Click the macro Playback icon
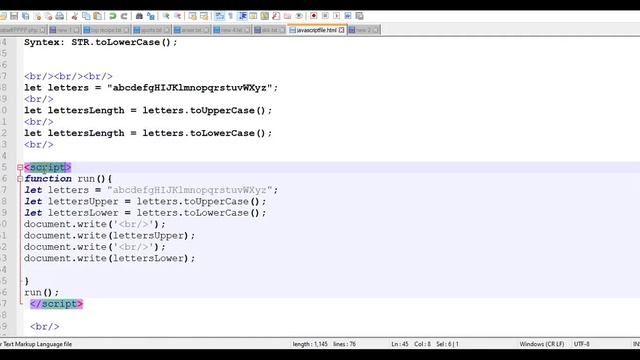The width and height of the screenshot is (640, 360). click(x=337, y=16)
